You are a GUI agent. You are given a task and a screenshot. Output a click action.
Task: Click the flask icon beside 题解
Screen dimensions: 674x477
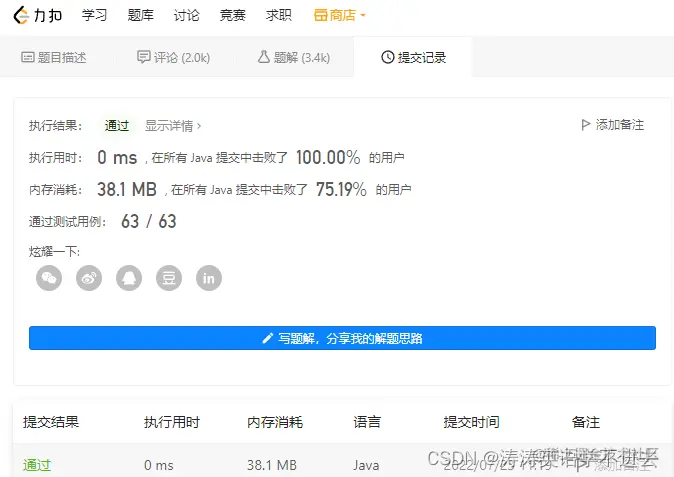coord(263,57)
